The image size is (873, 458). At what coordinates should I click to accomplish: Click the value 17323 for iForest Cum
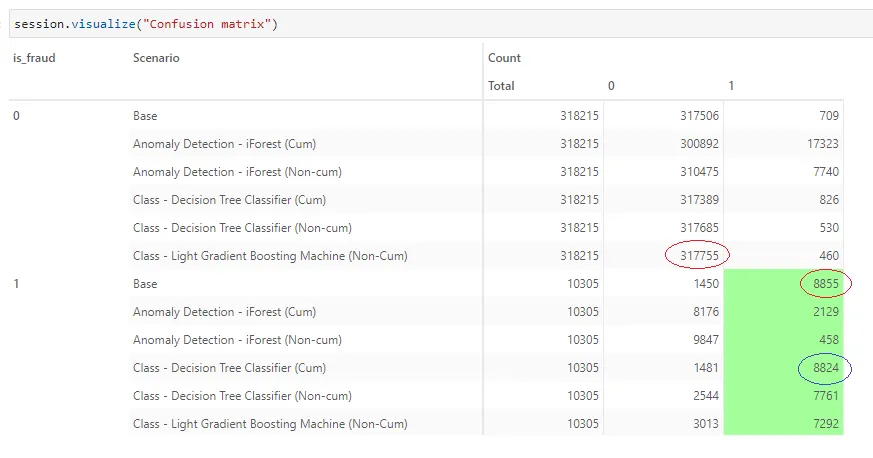(822, 144)
